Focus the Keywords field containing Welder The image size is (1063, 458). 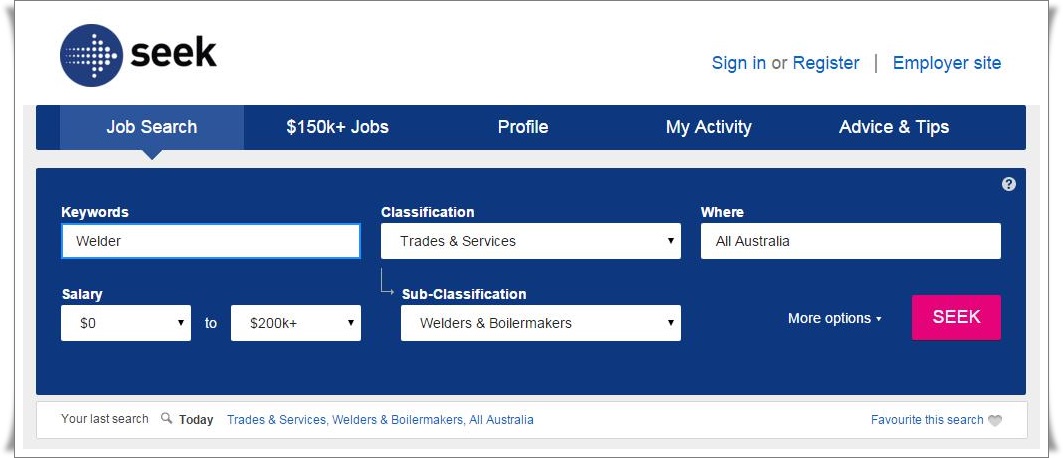[x=211, y=241]
